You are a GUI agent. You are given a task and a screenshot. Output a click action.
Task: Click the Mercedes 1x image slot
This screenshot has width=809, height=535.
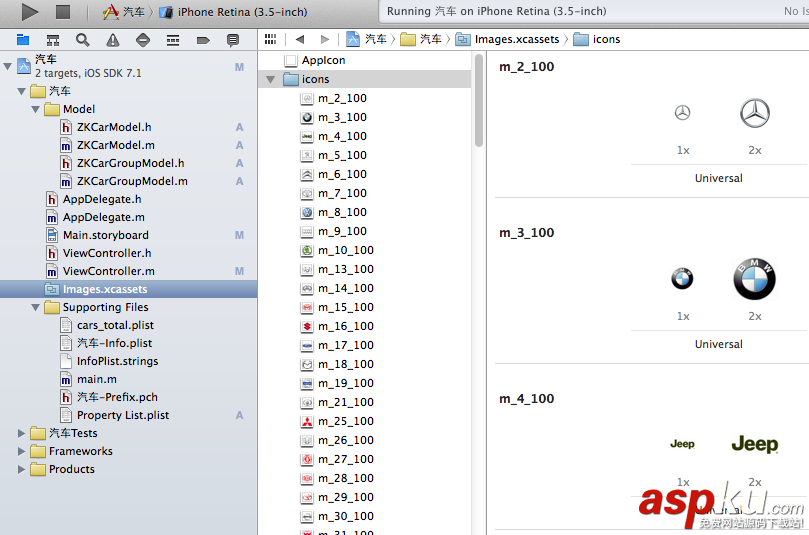pyautogui.click(x=683, y=113)
